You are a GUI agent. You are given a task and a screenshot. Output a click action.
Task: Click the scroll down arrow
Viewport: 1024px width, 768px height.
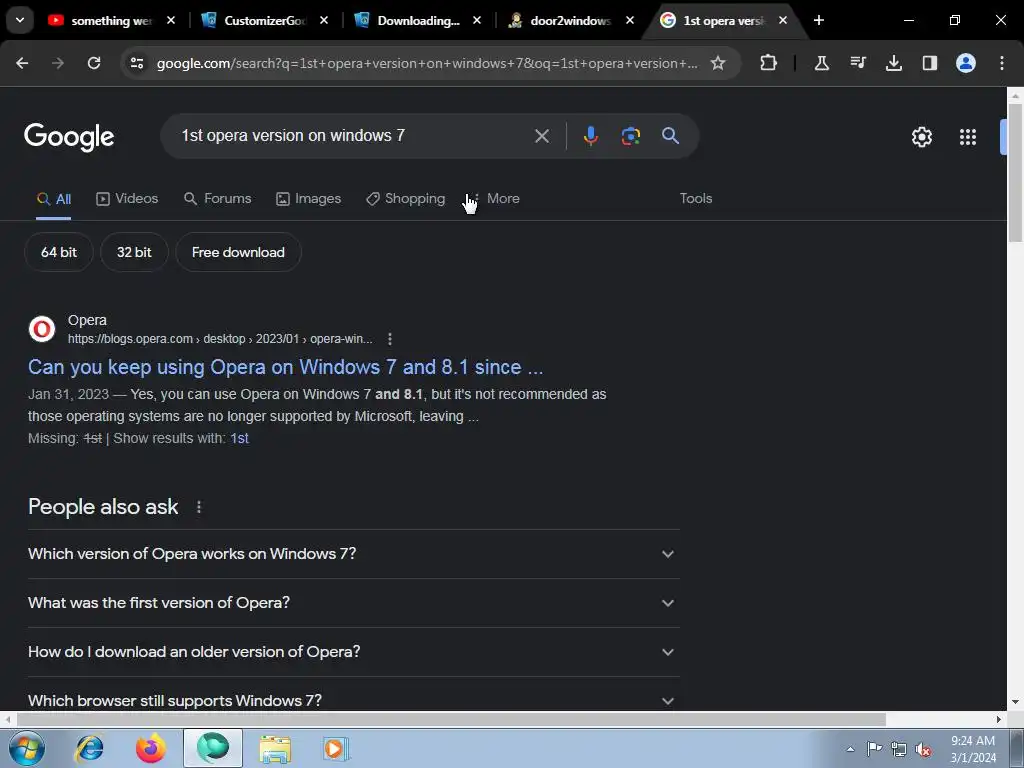pyautogui.click(x=1015, y=702)
